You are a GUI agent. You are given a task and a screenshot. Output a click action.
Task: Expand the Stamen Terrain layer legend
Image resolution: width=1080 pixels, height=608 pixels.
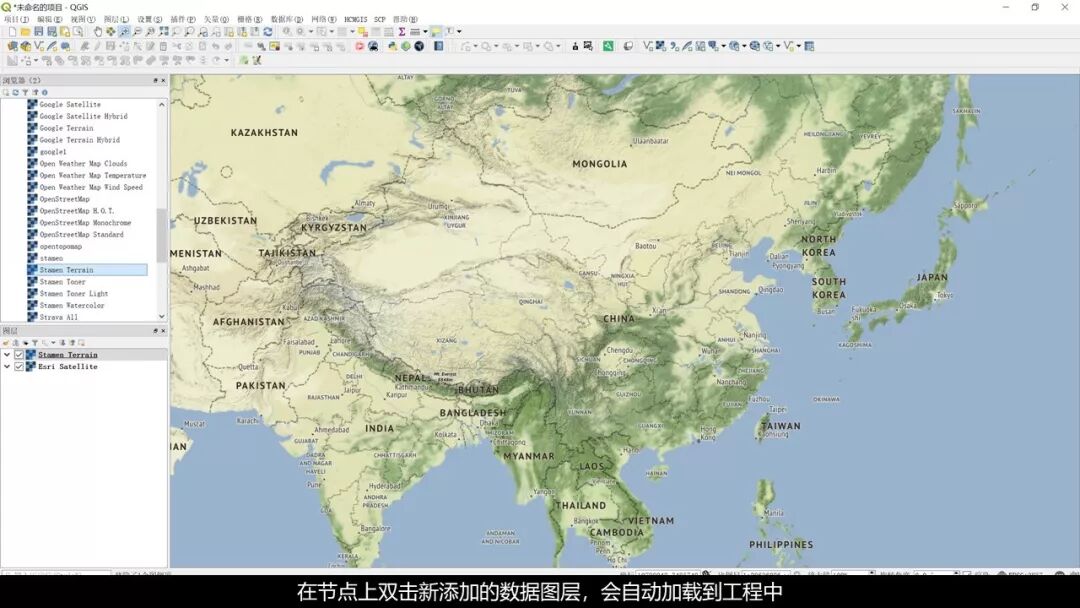coord(7,355)
